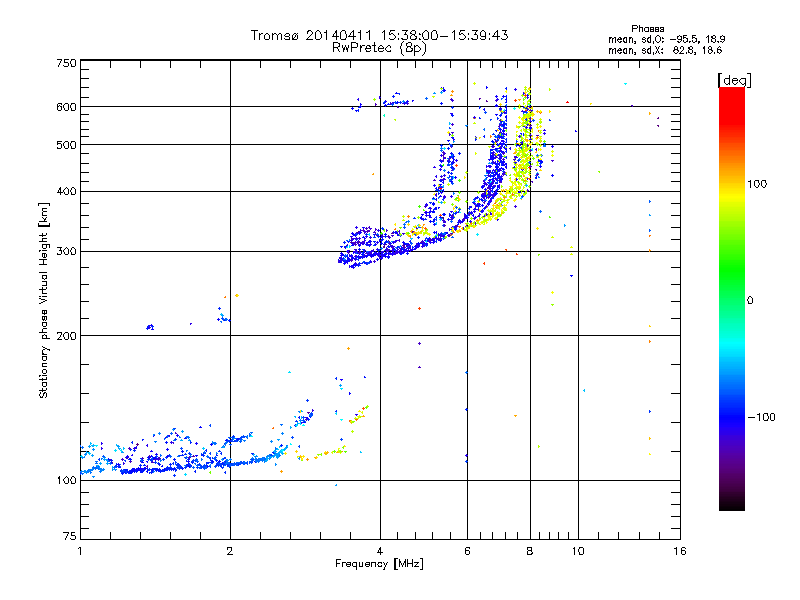800x600 pixels.
Task: Click the green region of the colorbar near 0
Action: (x=732, y=286)
